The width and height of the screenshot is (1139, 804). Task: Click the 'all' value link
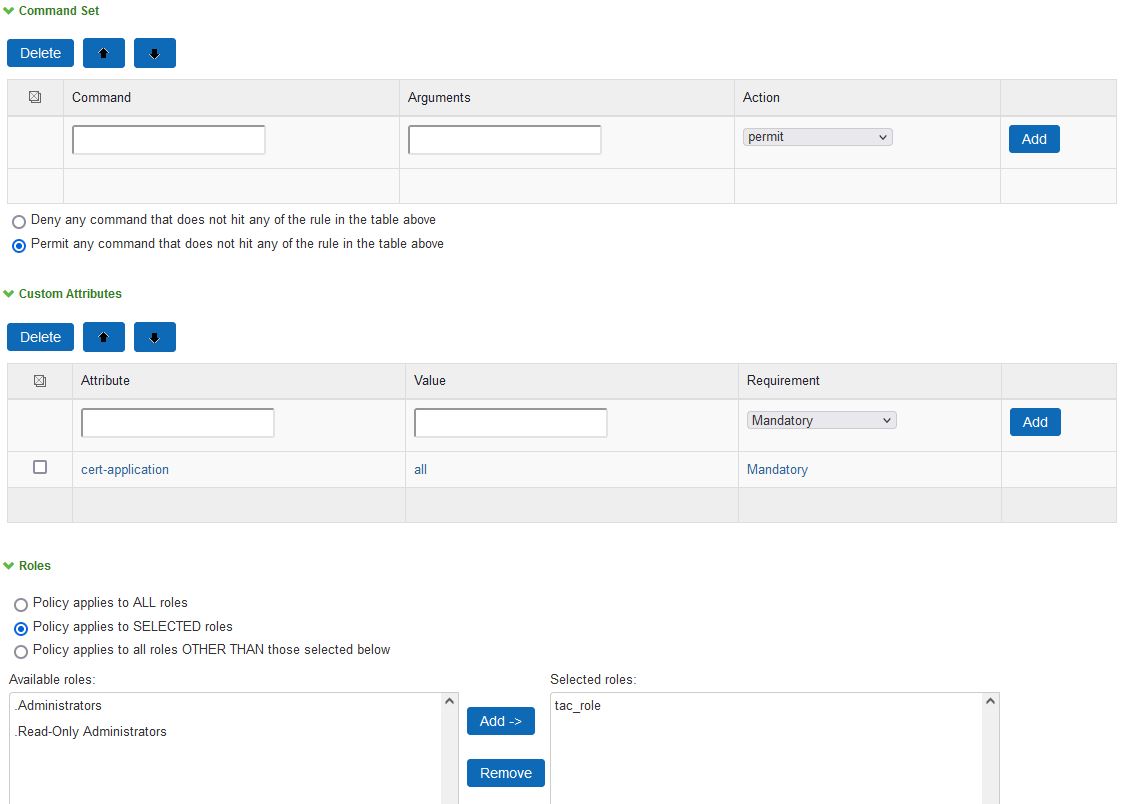tap(421, 469)
